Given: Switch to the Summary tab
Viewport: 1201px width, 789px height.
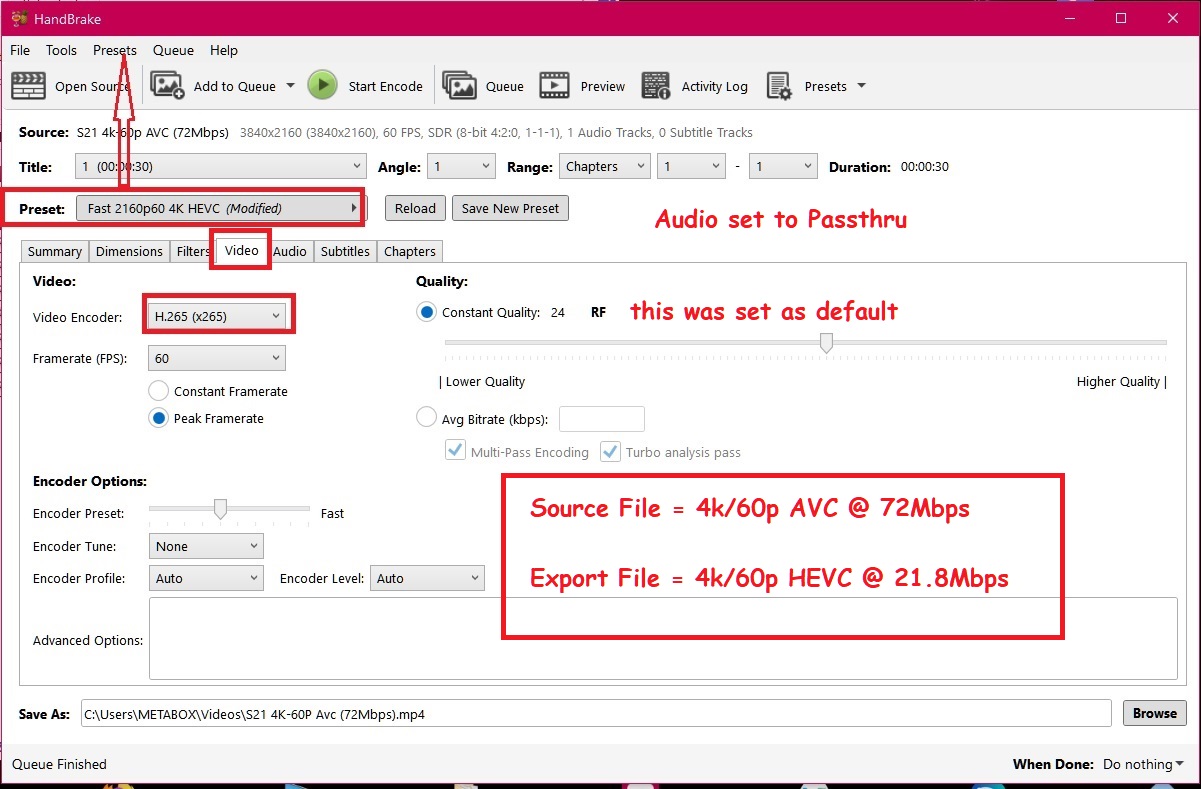Looking at the screenshot, I should pyautogui.click(x=54, y=252).
